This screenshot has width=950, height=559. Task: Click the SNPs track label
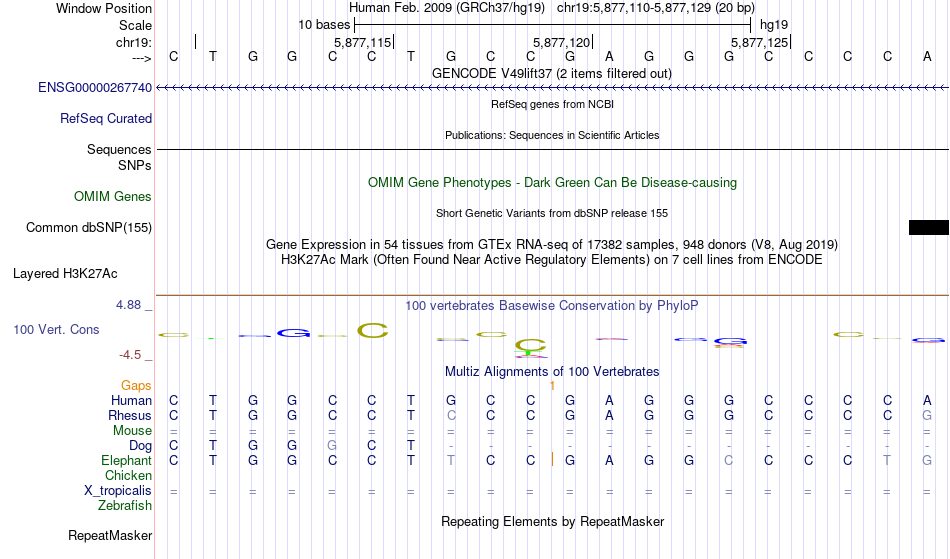135,165
